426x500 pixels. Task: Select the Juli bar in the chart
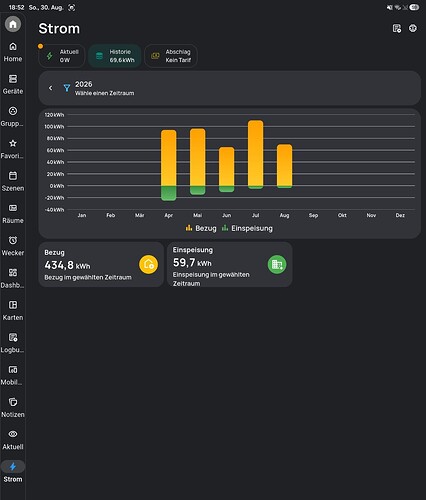point(256,155)
